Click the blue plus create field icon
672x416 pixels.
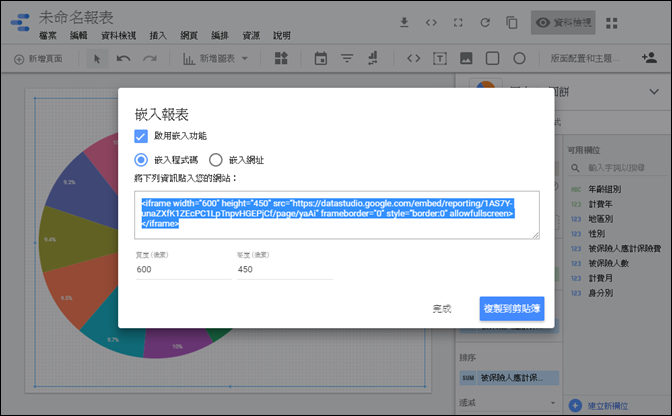[x=575, y=405]
